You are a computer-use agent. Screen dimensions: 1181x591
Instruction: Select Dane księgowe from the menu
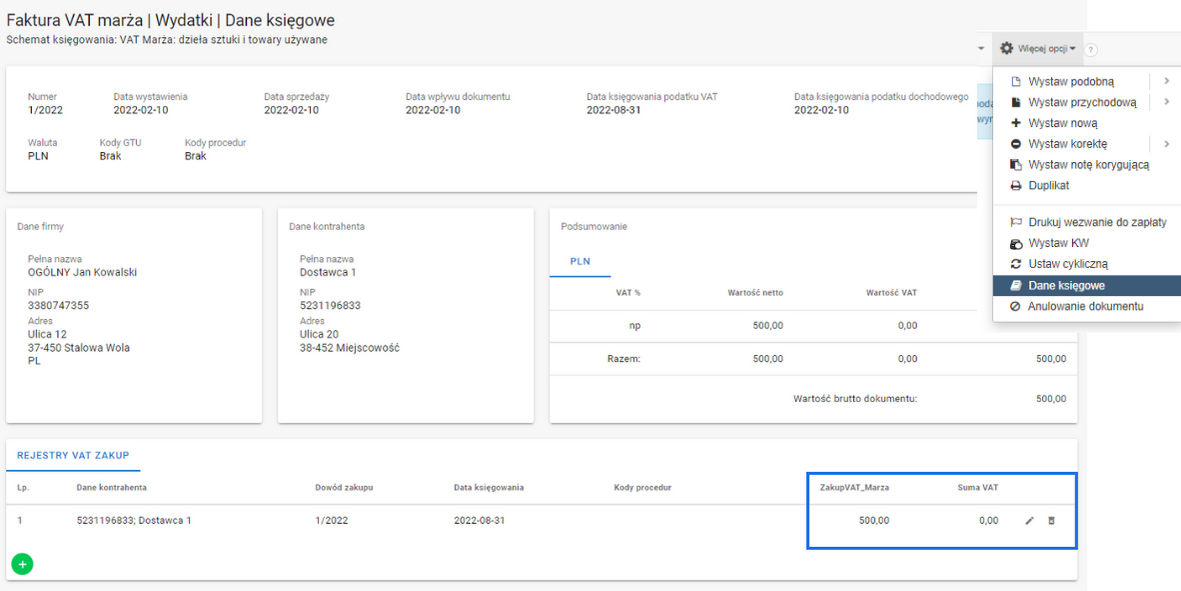(1066, 286)
